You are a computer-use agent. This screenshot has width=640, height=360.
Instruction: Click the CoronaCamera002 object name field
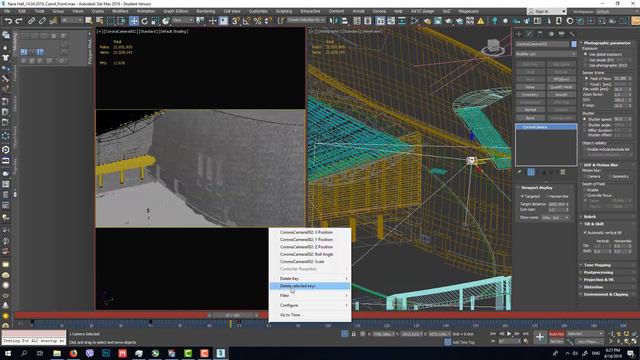click(x=543, y=44)
